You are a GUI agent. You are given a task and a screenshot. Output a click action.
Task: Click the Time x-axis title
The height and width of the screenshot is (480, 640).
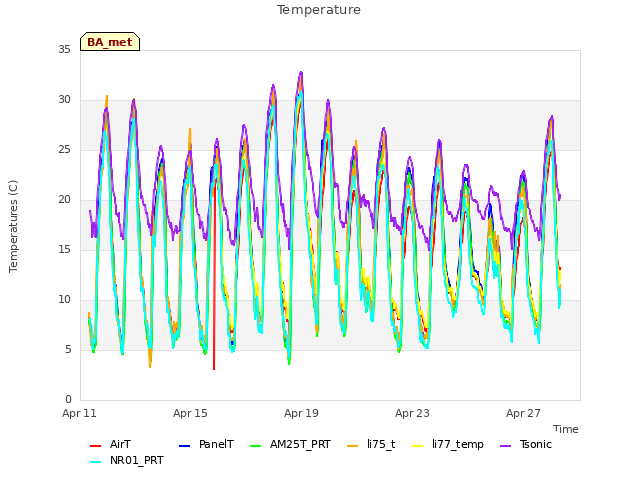566,429
